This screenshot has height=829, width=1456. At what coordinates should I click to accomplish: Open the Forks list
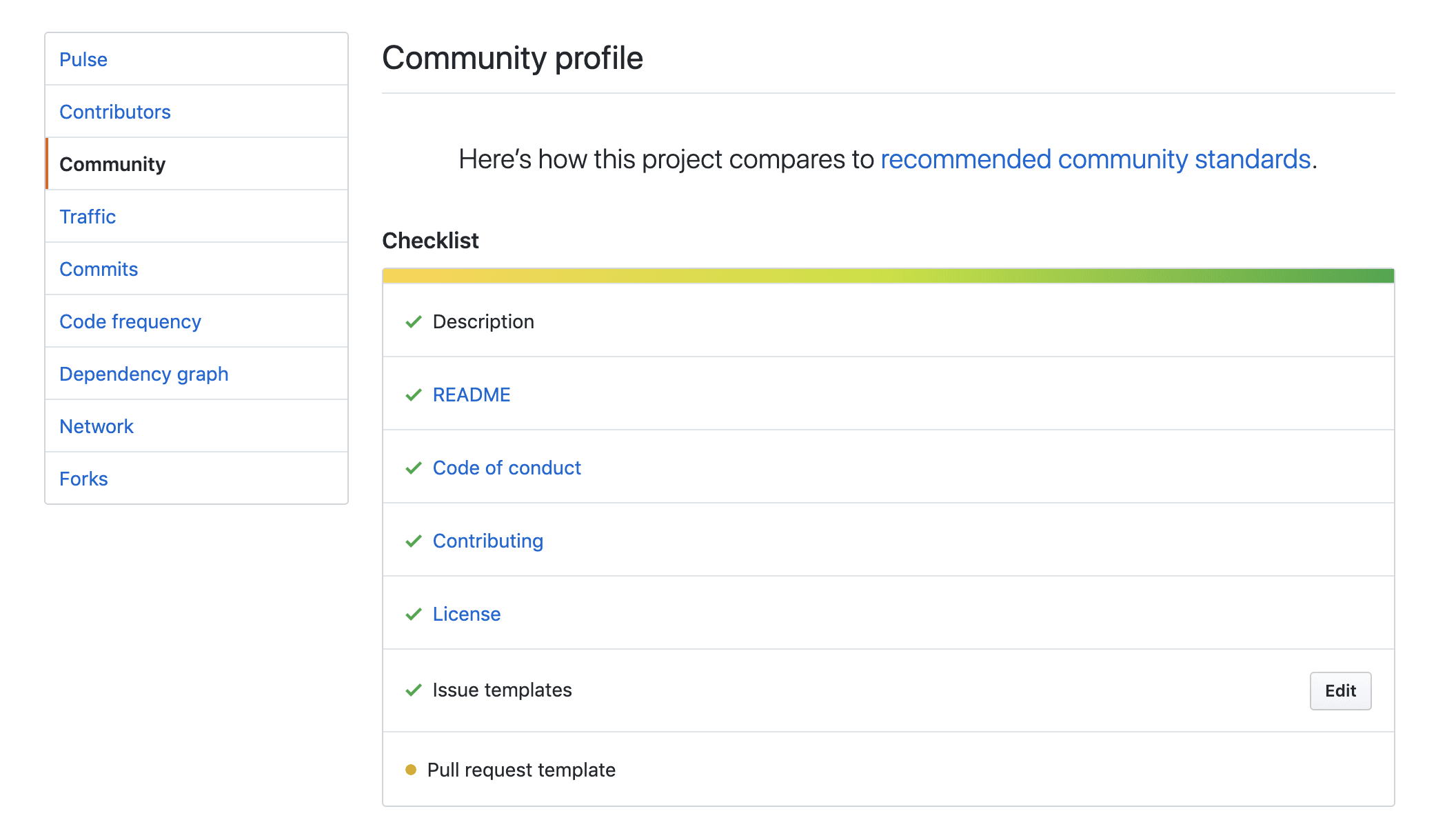pyautogui.click(x=83, y=479)
